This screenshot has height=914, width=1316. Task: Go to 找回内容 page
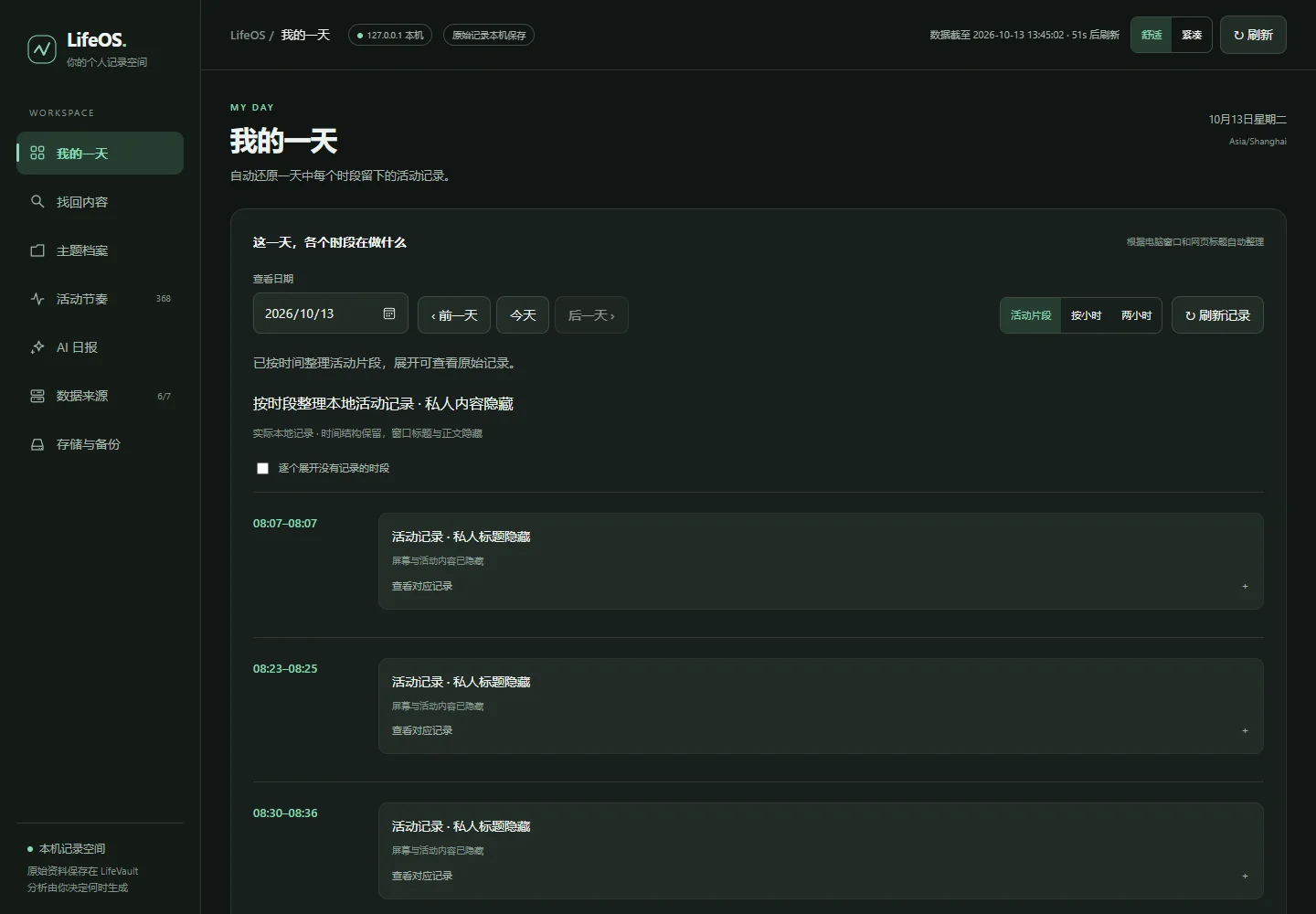pos(100,201)
